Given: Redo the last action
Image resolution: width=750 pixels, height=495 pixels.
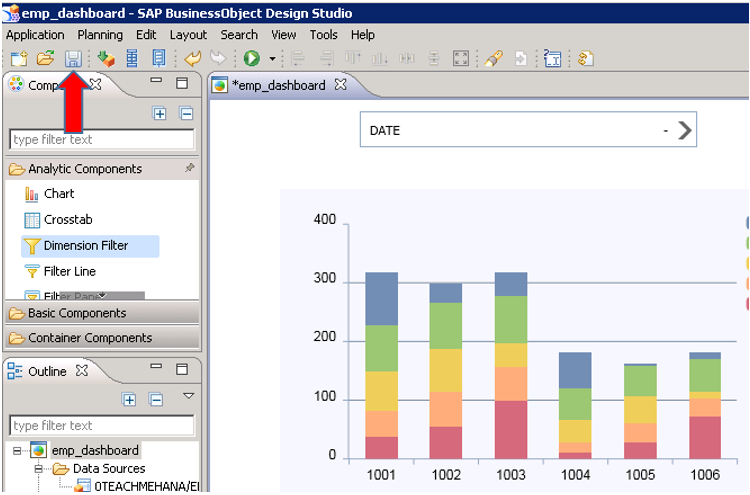Looking at the screenshot, I should [218, 58].
